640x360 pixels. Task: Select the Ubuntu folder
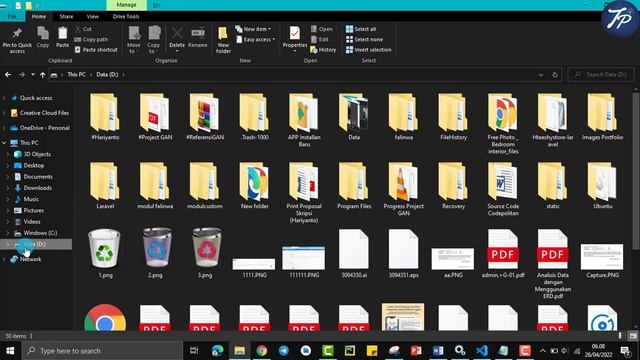[x=602, y=186]
